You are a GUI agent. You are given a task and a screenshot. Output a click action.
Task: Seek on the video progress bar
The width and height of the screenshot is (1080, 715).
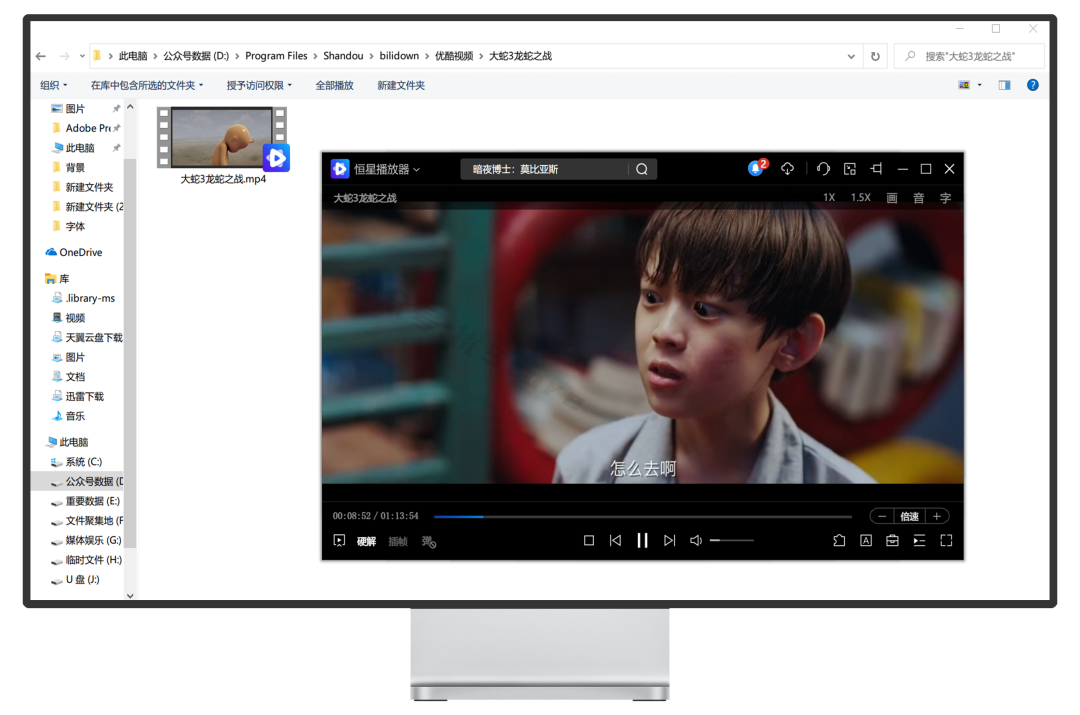click(x=643, y=516)
